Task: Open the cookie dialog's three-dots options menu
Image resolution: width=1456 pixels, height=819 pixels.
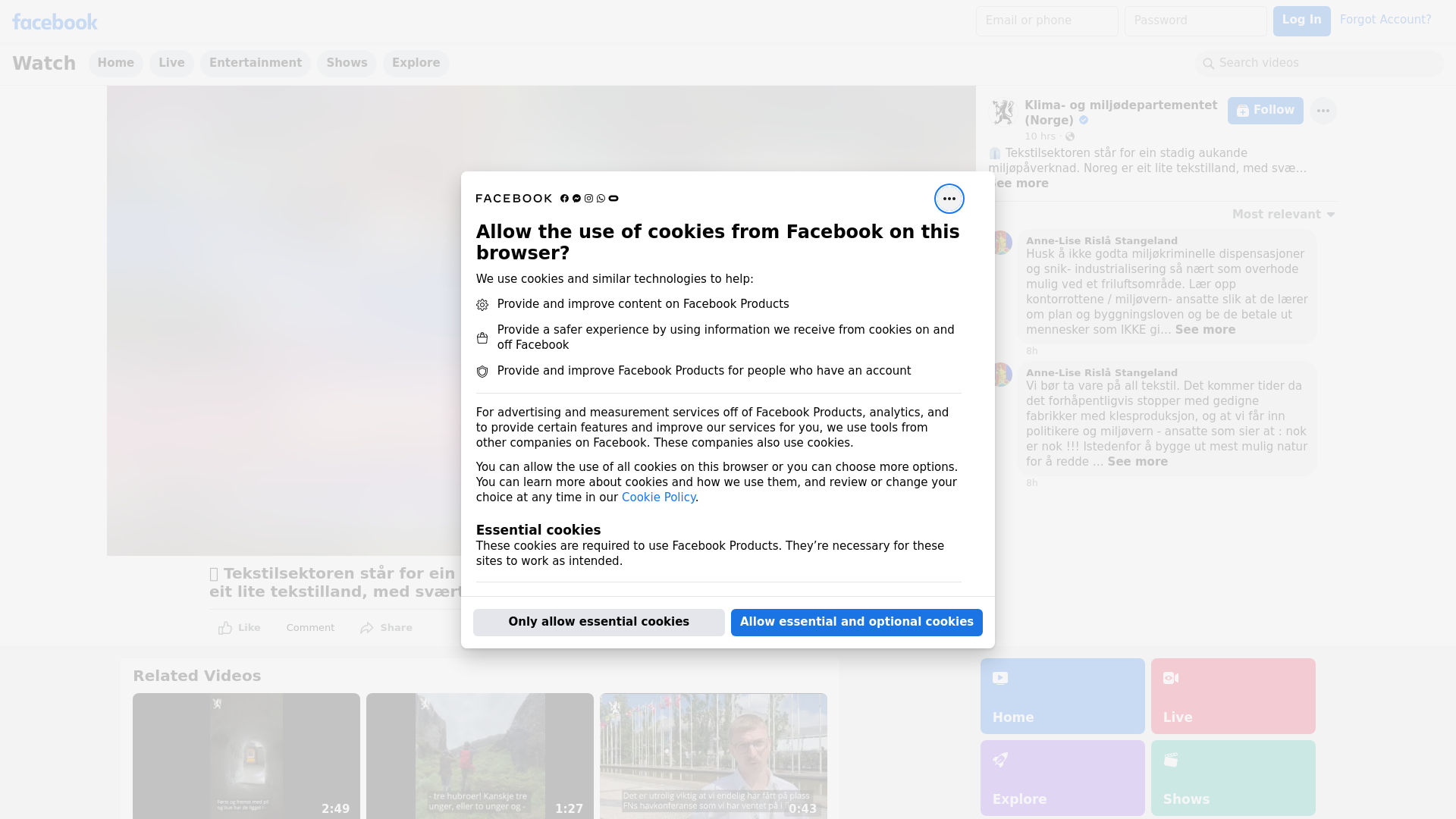Action: [x=949, y=199]
